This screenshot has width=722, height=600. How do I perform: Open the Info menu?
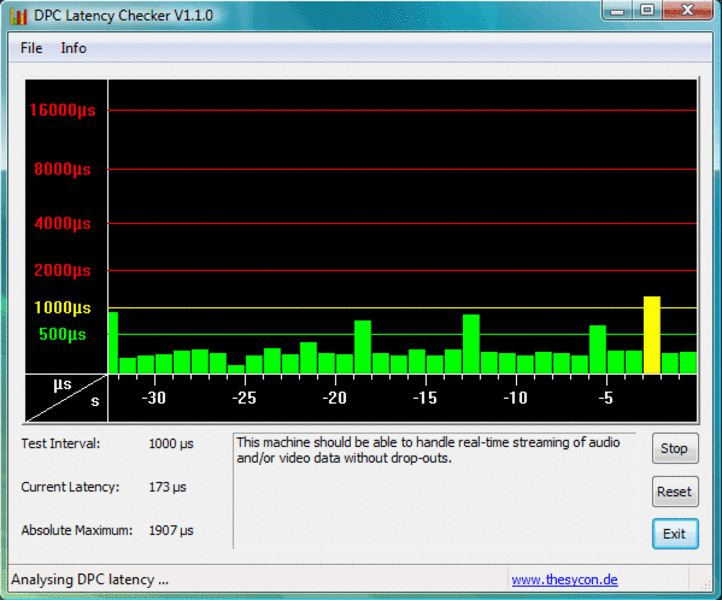pyautogui.click(x=73, y=48)
